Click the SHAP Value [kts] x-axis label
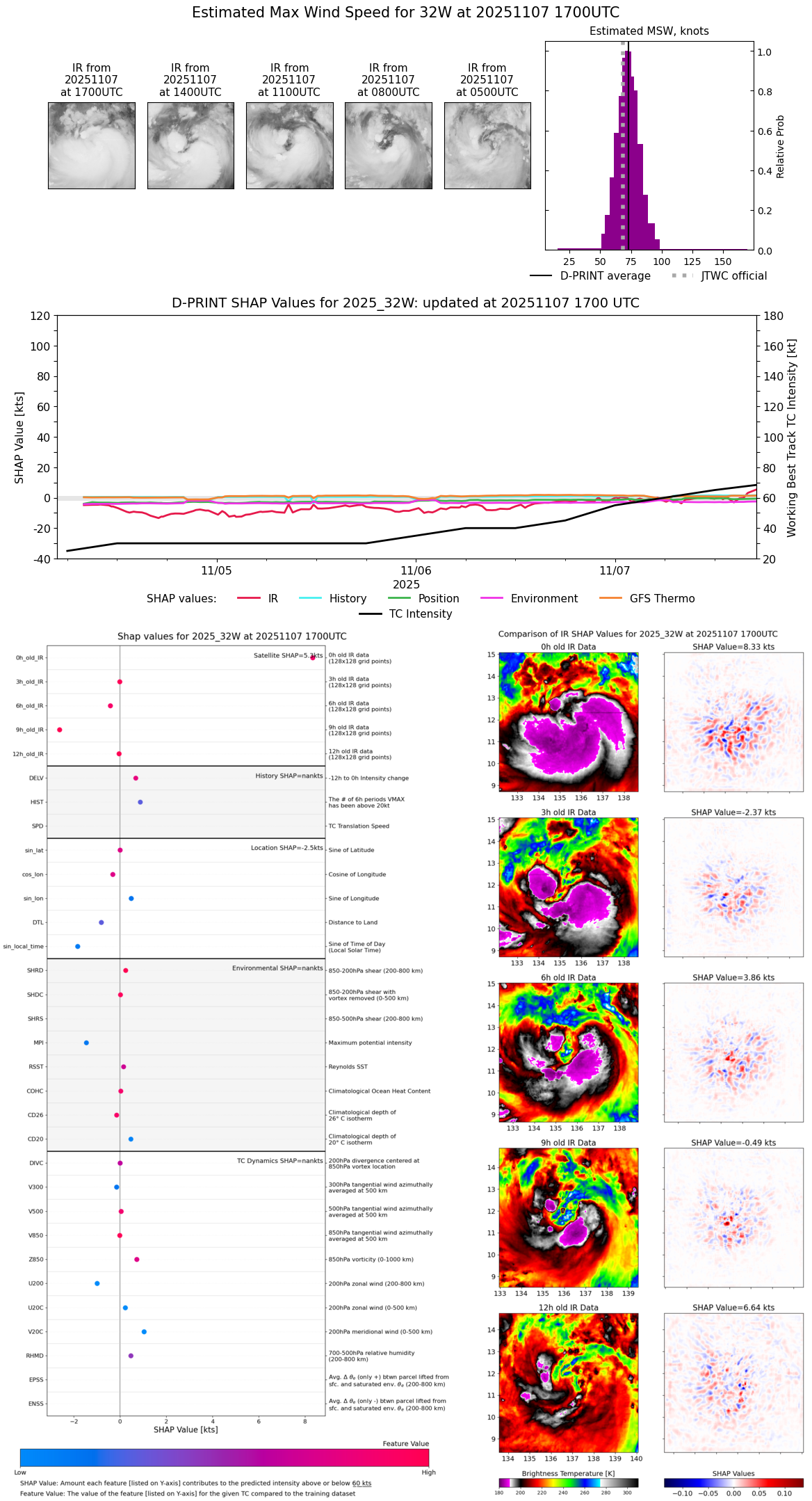The width and height of the screenshot is (812, 1501). point(186,1429)
